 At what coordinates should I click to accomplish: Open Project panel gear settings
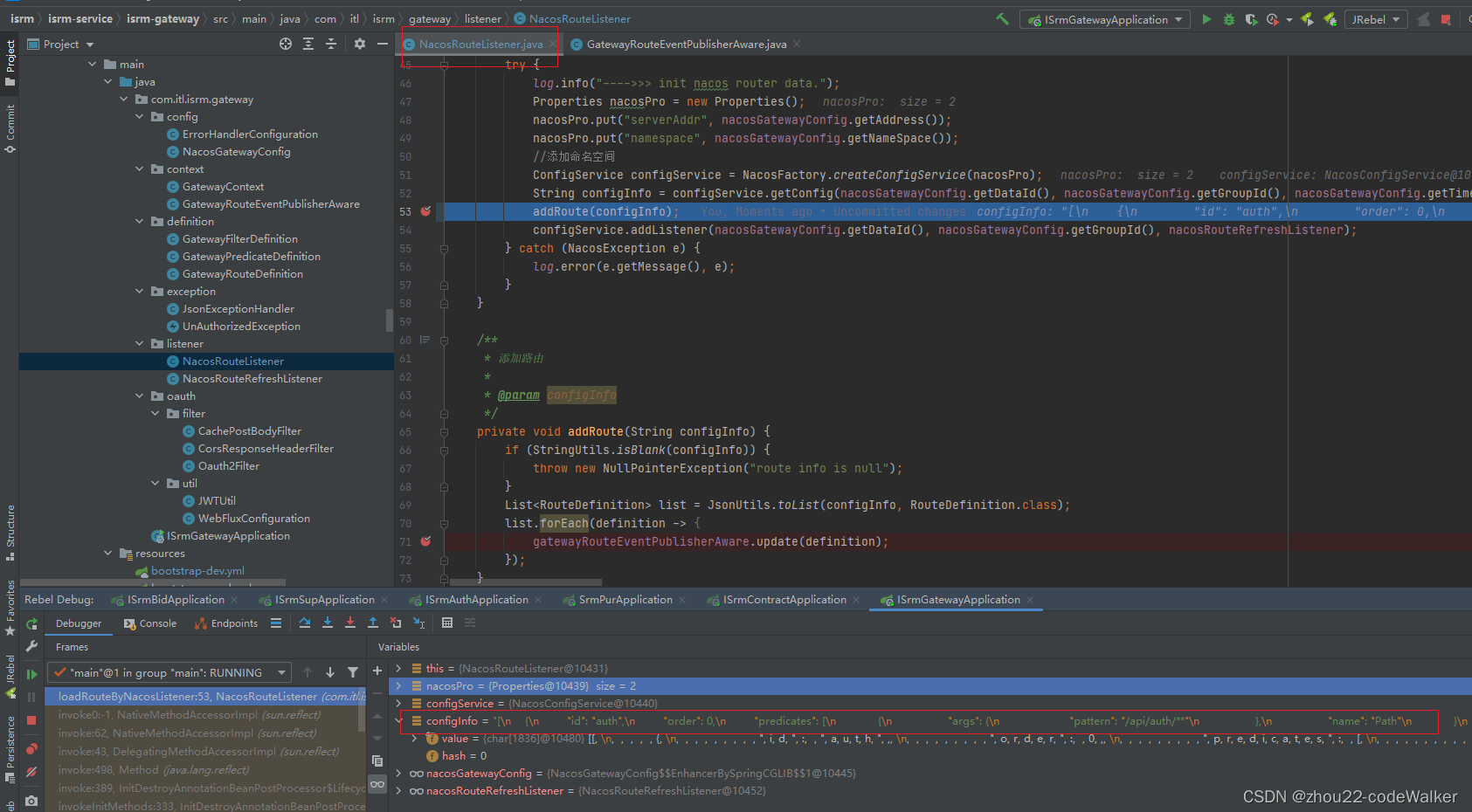pyautogui.click(x=359, y=44)
